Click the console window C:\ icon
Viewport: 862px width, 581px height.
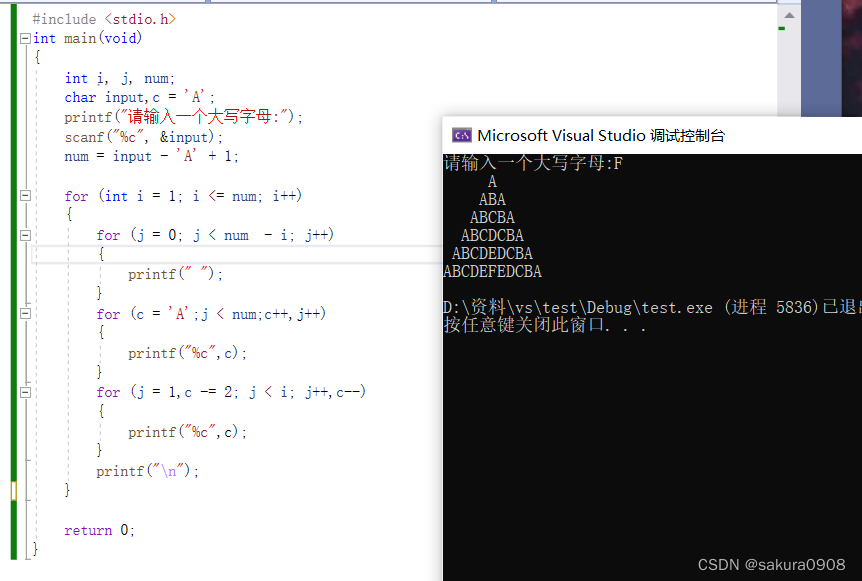coord(461,134)
